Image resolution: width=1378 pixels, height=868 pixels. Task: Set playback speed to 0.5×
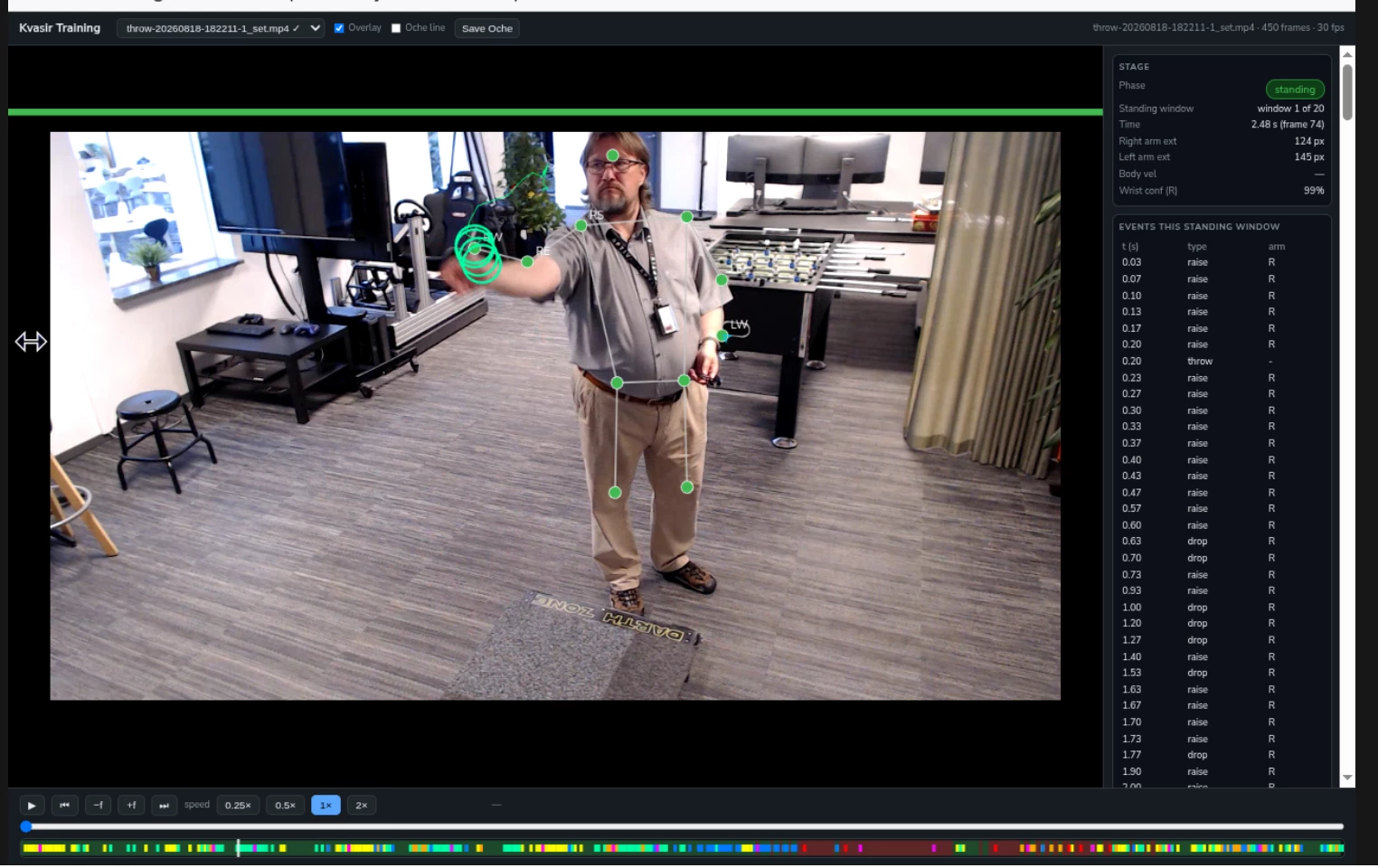coord(285,805)
